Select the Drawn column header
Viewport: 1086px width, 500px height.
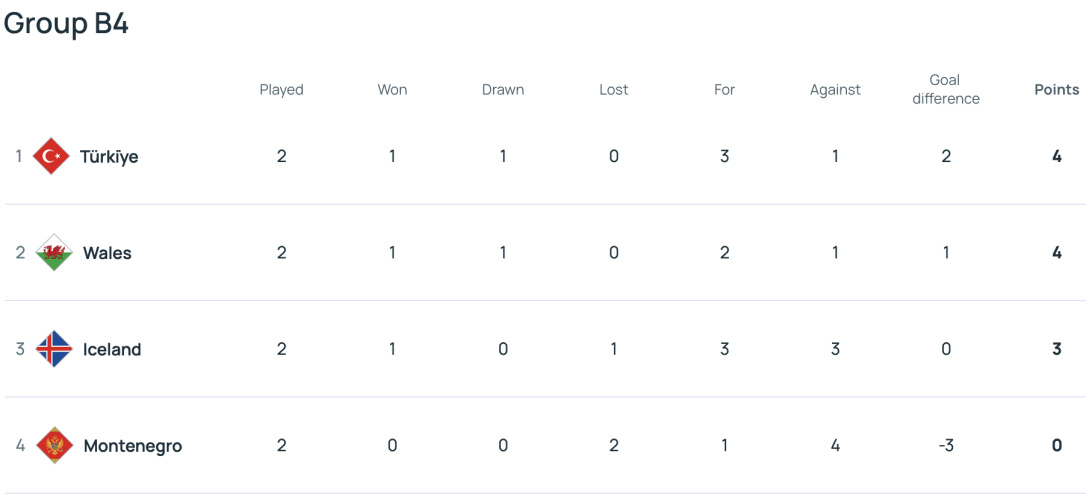(503, 89)
